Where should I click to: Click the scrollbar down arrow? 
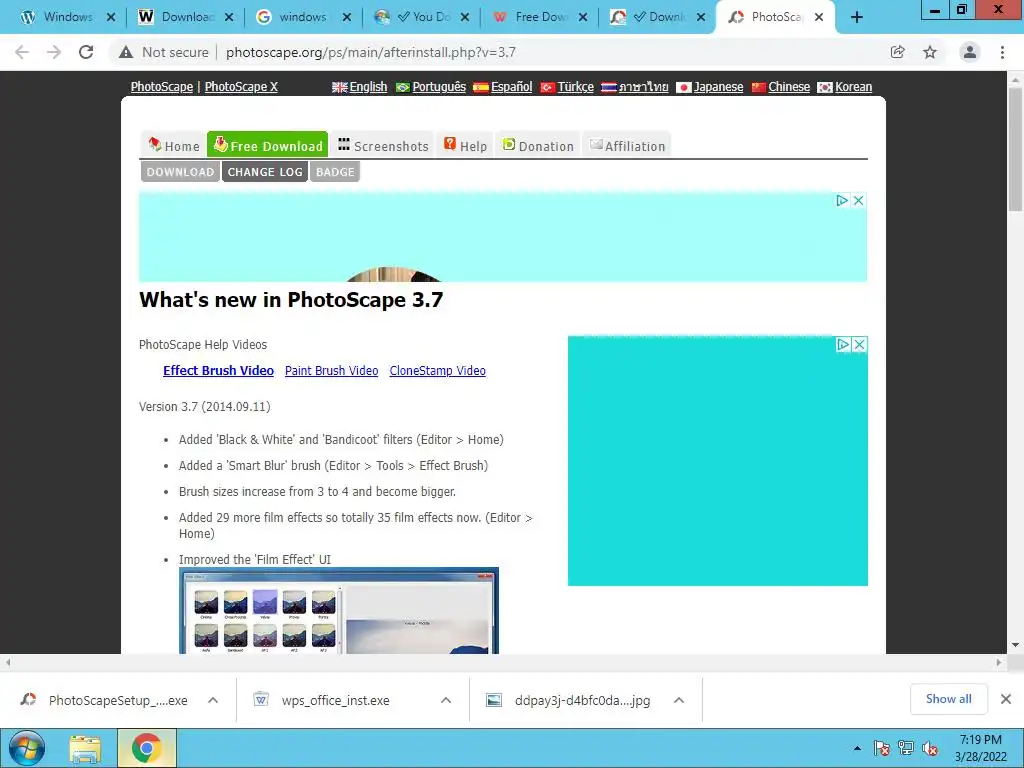1015,645
